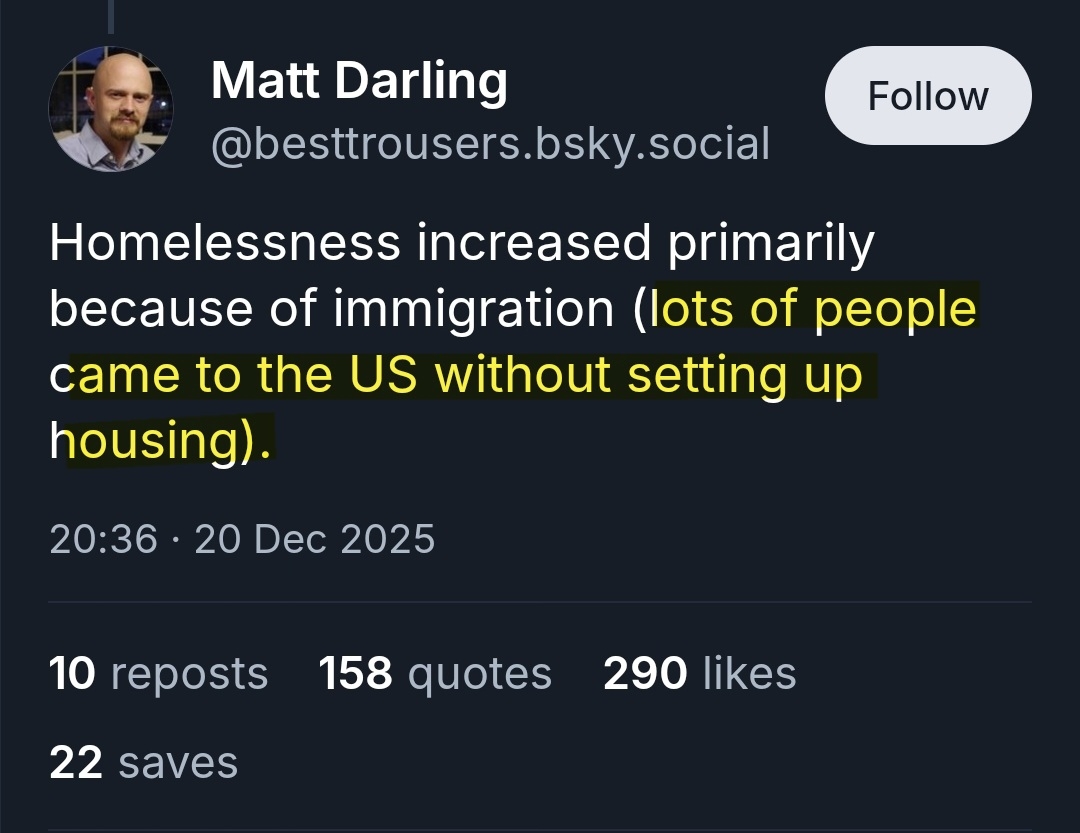Click the word 'Homelessness' in the post

[x=224, y=244]
